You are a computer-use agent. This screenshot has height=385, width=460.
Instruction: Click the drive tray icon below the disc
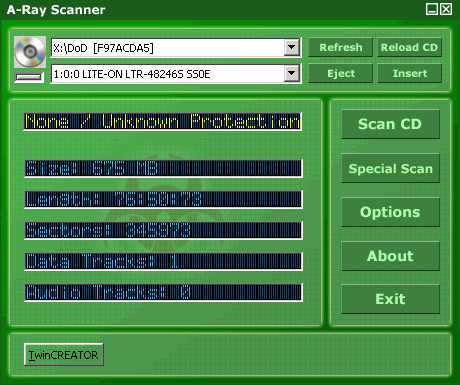click(x=29, y=77)
